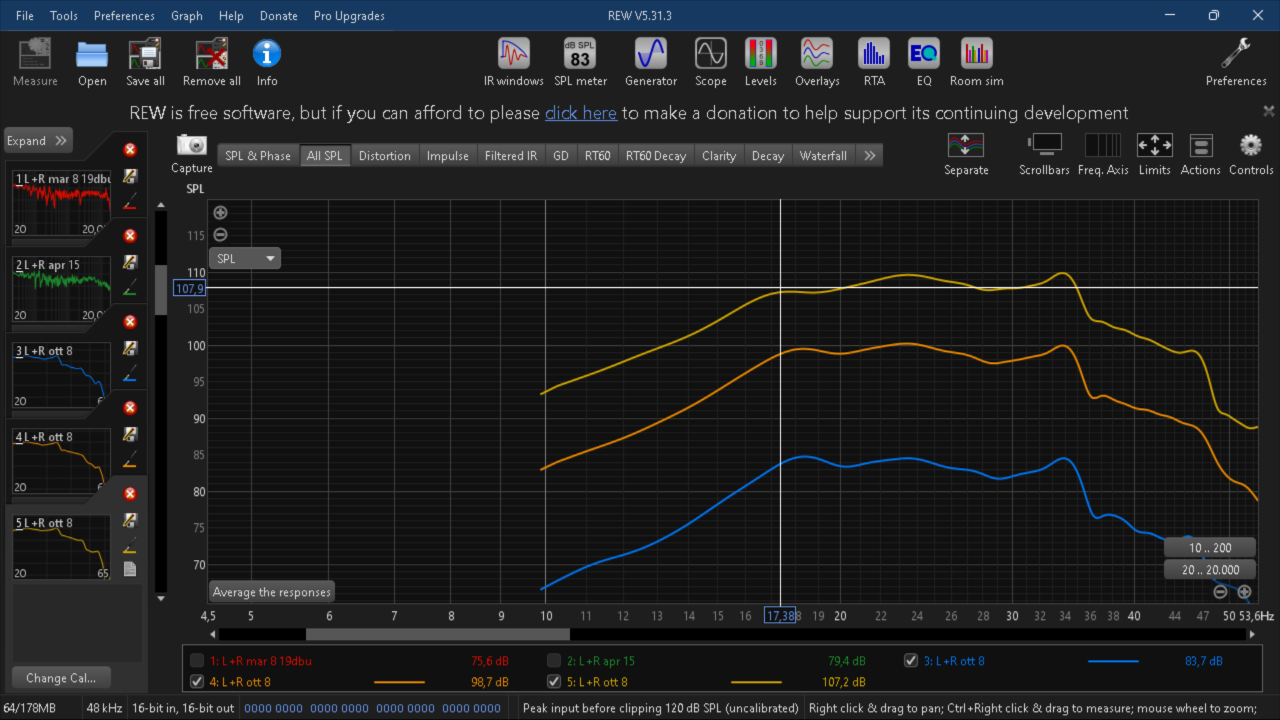This screenshot has height=720, width=1280.
Task: Click the donation link
Action: click(581, 113)
